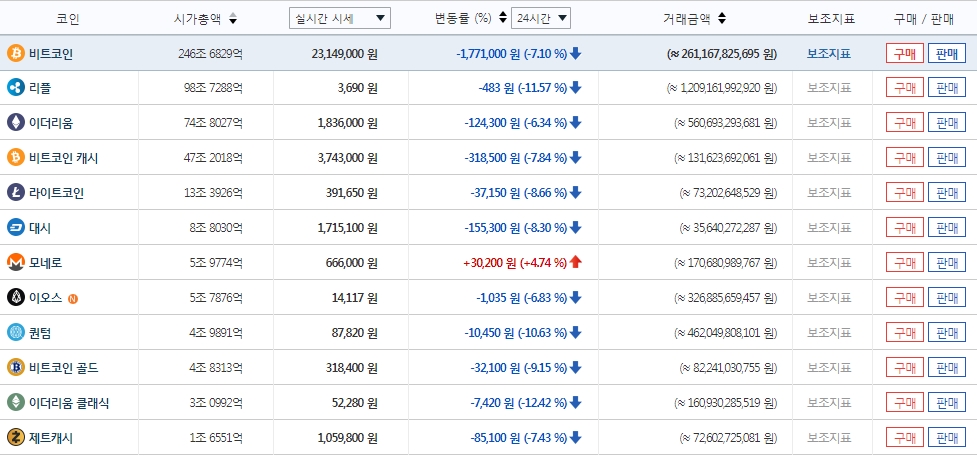Sort by 시가총액 column arrows
Screen dimensions: 977x458
(x=233, y=19)
